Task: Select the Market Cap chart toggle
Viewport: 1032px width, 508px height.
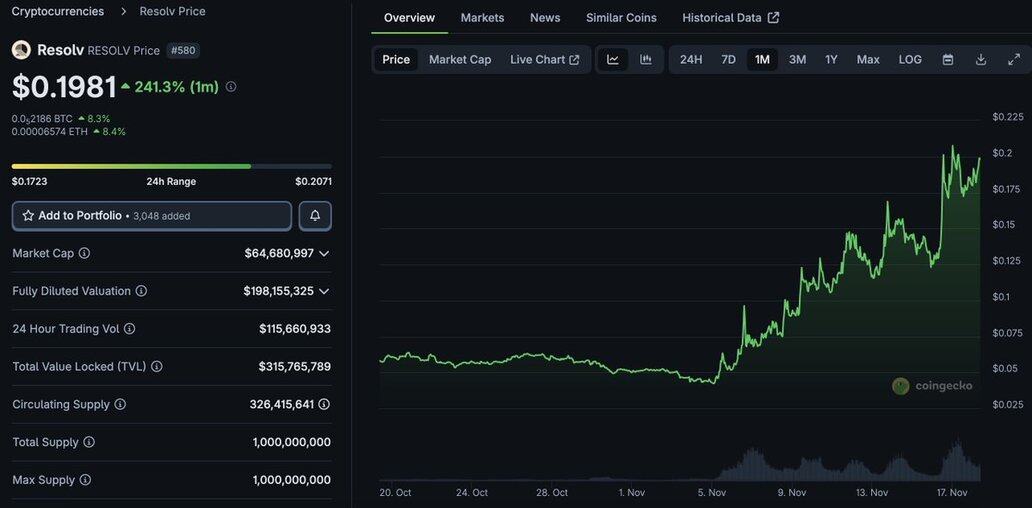Action: (x=460, y=60)
